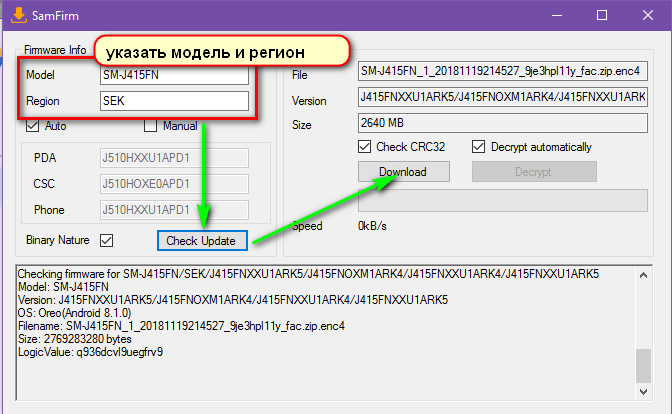Click the Download button
The height and width of the screenshot is (414, 672).
[x=402, y=171]
